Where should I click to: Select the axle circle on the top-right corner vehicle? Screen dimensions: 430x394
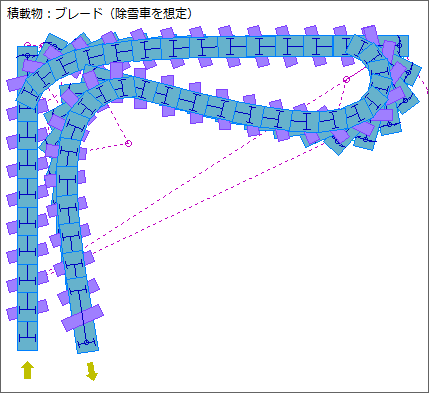400,45
